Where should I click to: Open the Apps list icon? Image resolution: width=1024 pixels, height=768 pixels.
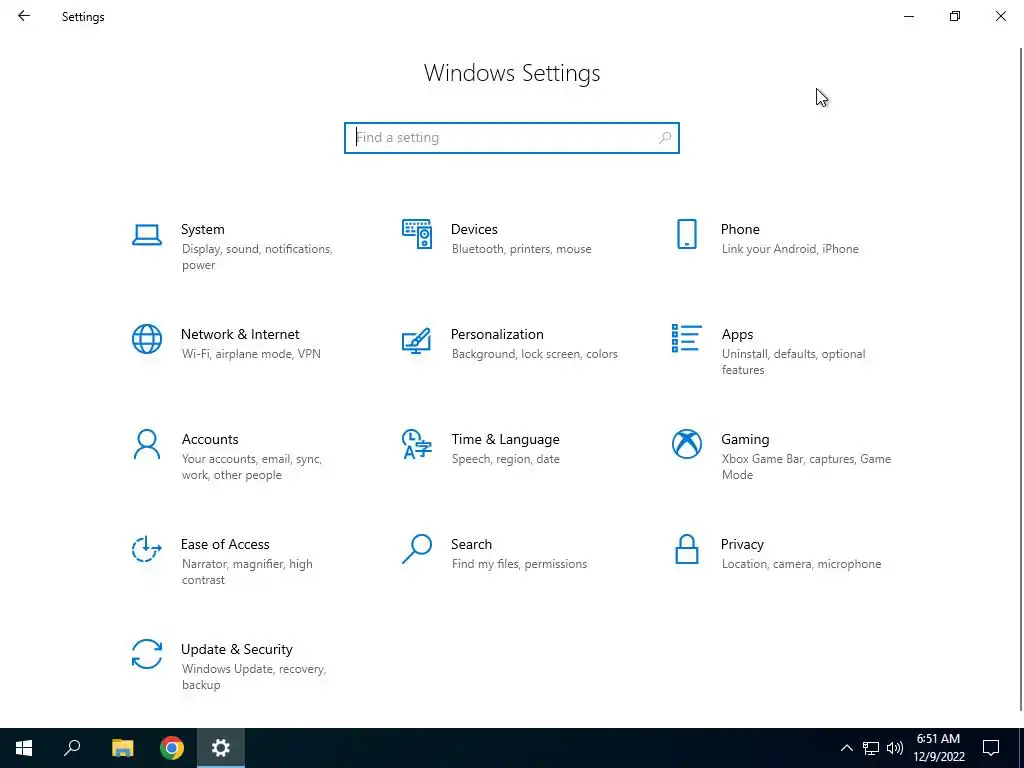pyautogui.click(x=686, y=338)
